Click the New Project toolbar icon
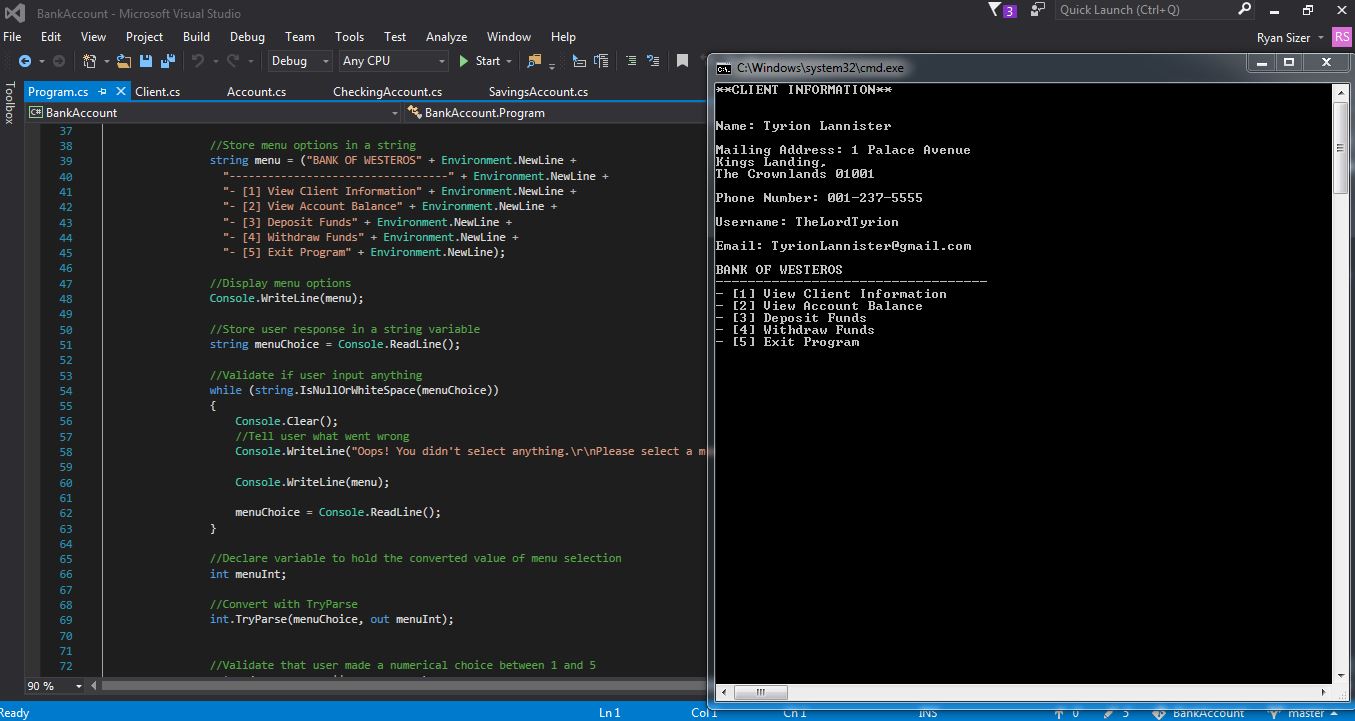Screen dimensions: 1355x721 [x=90, y=61]
